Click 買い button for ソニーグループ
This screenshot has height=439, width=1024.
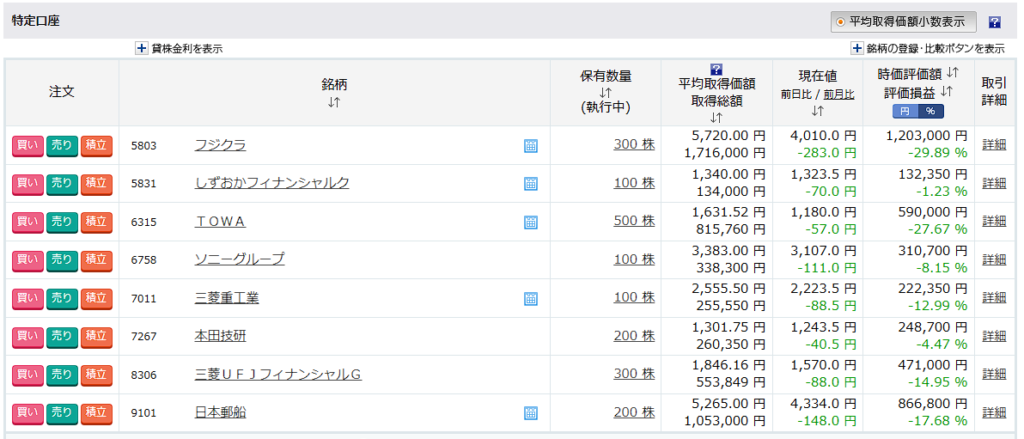[x=27, y=260]
